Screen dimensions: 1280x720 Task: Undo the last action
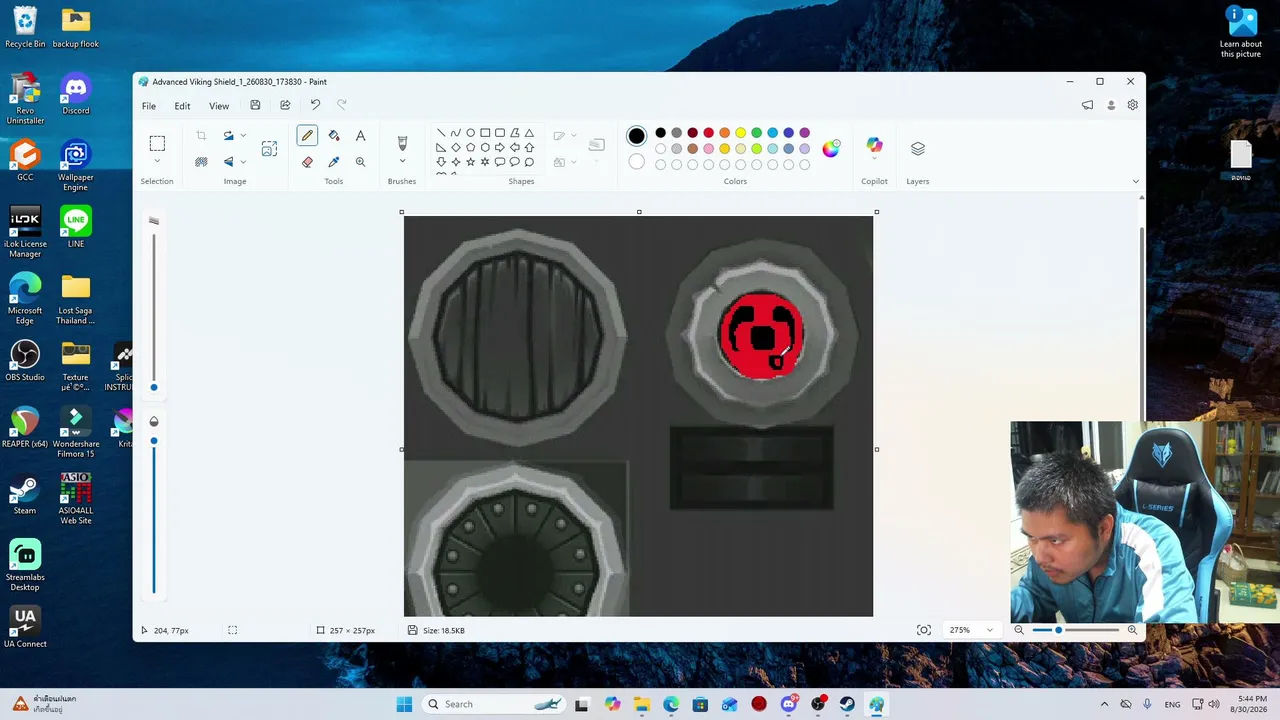315,105
